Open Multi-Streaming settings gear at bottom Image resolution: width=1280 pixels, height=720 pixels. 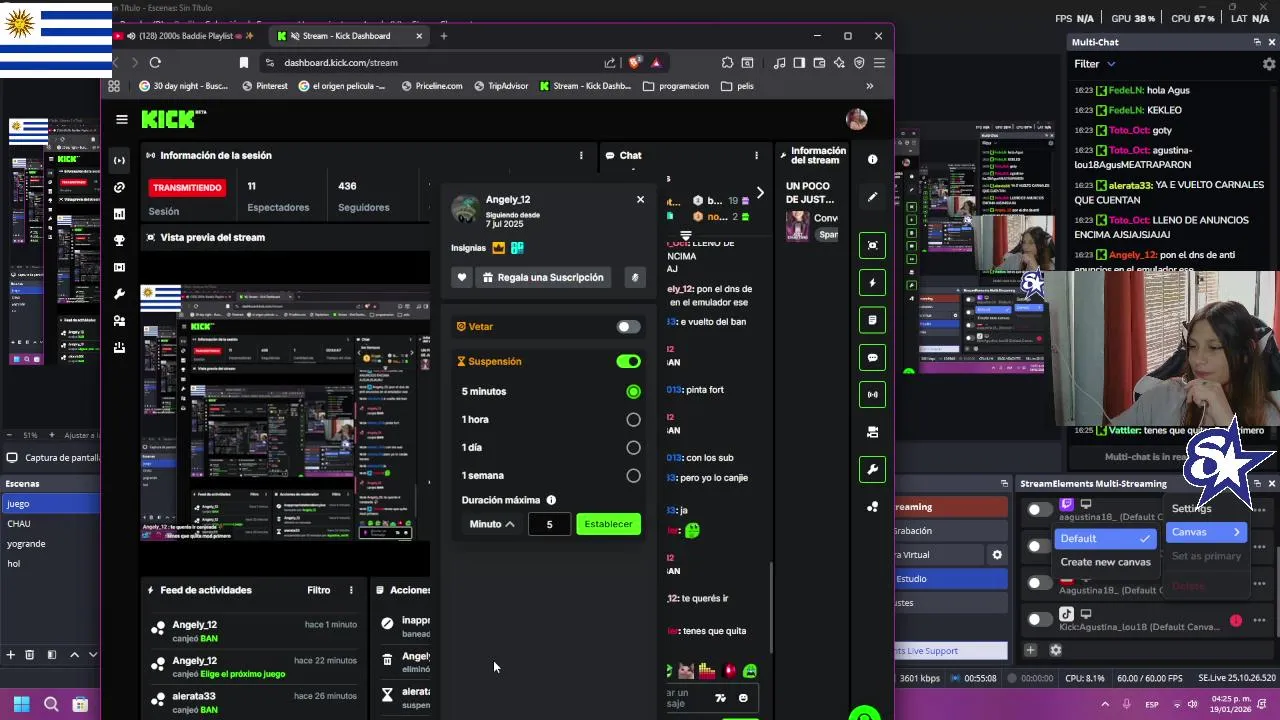(x=1055, y=650)
